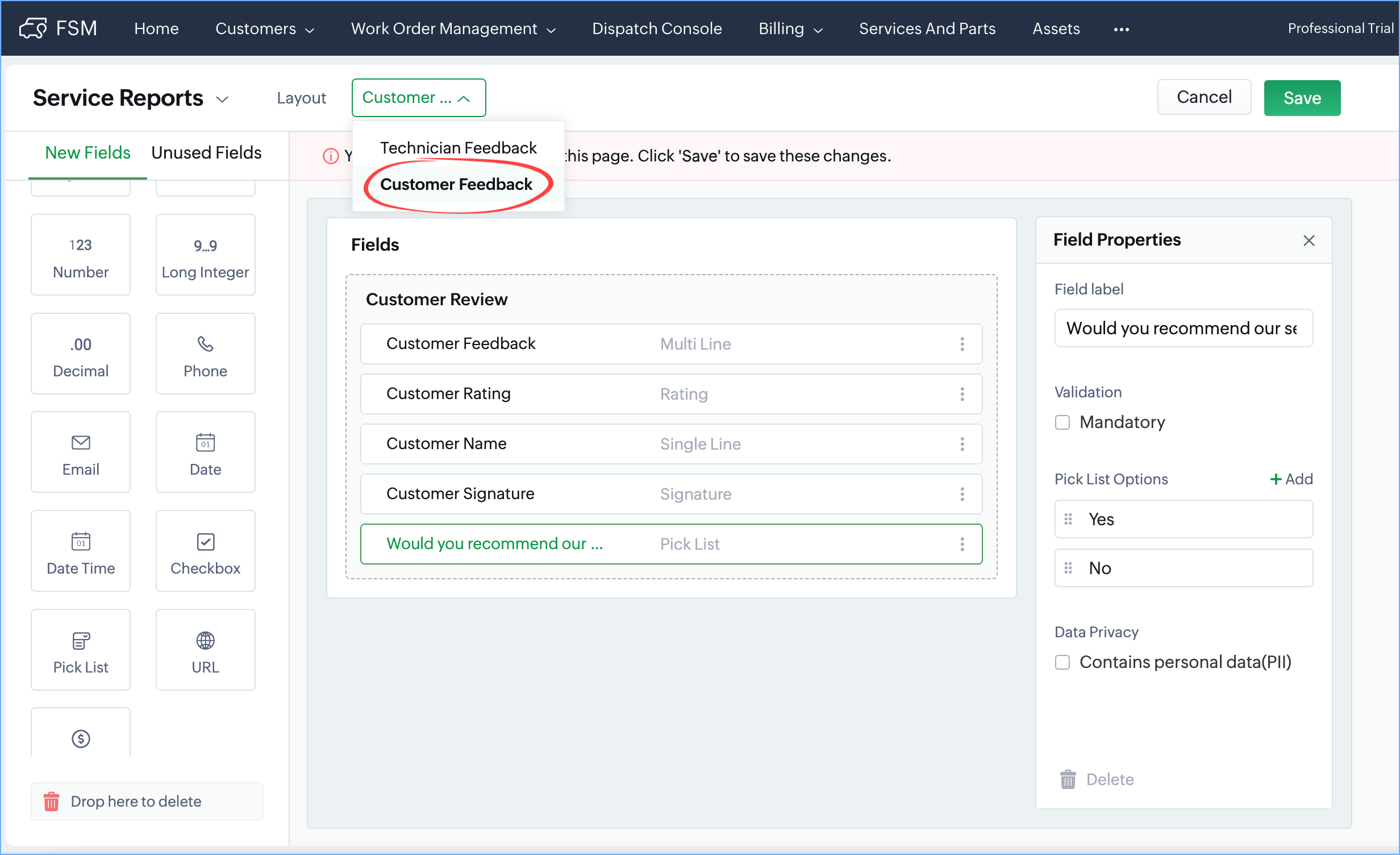Choose Technician Feedback from layout menu
Image resolution: width=1400 pixels, height=855 pixels.
pyautogui.click(x=458, y=148)
